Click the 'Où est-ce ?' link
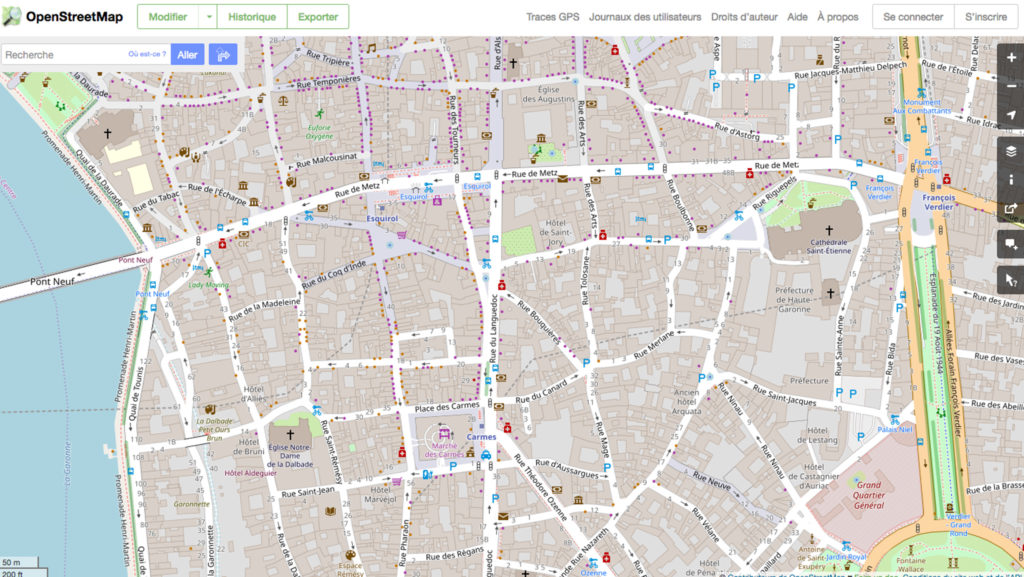Screen dimensions: 1024x577 pyautogui.click(x=147, y=54)
